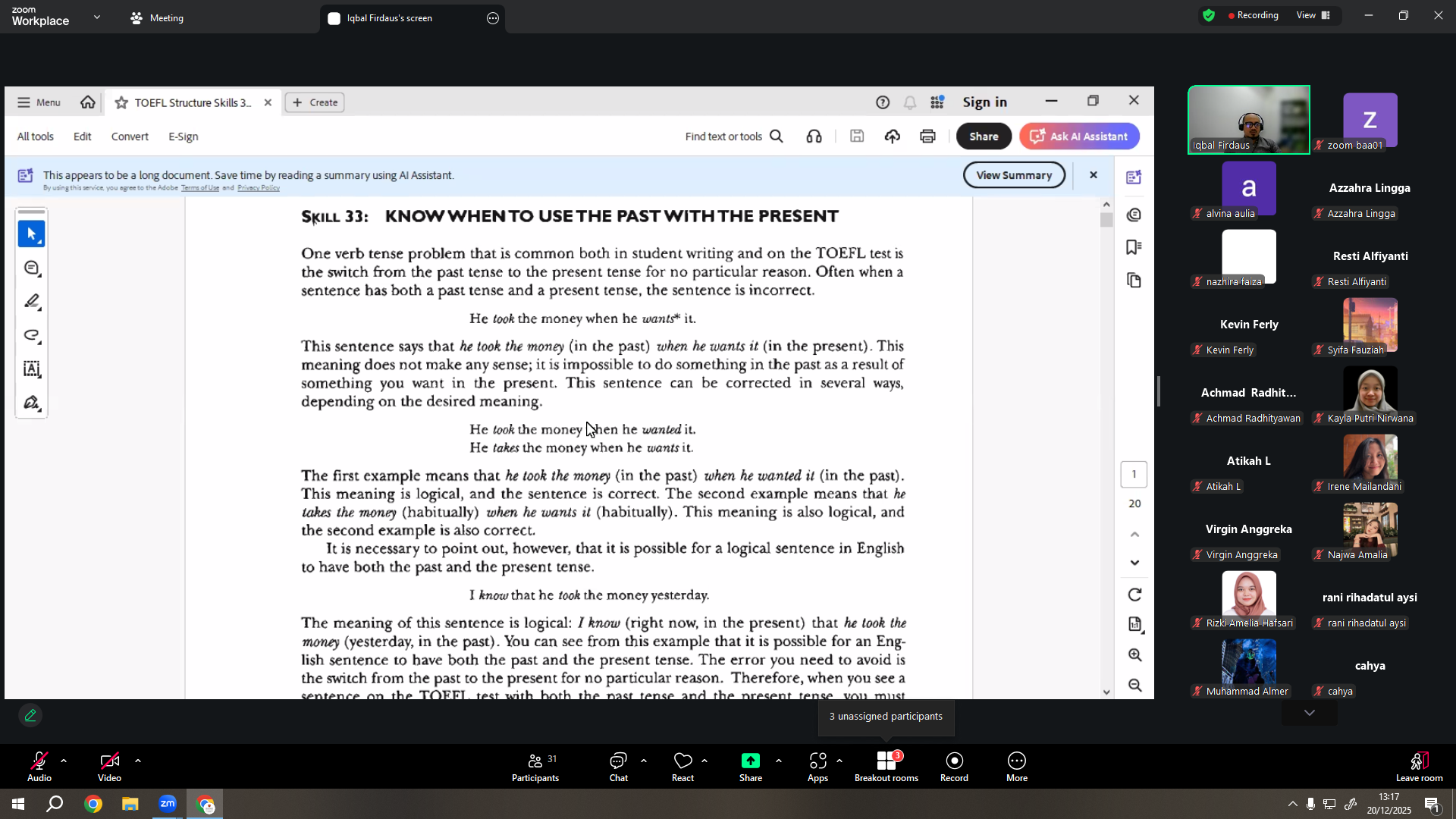
Task: Expand reactions options arrow
Action: (704, 761)
